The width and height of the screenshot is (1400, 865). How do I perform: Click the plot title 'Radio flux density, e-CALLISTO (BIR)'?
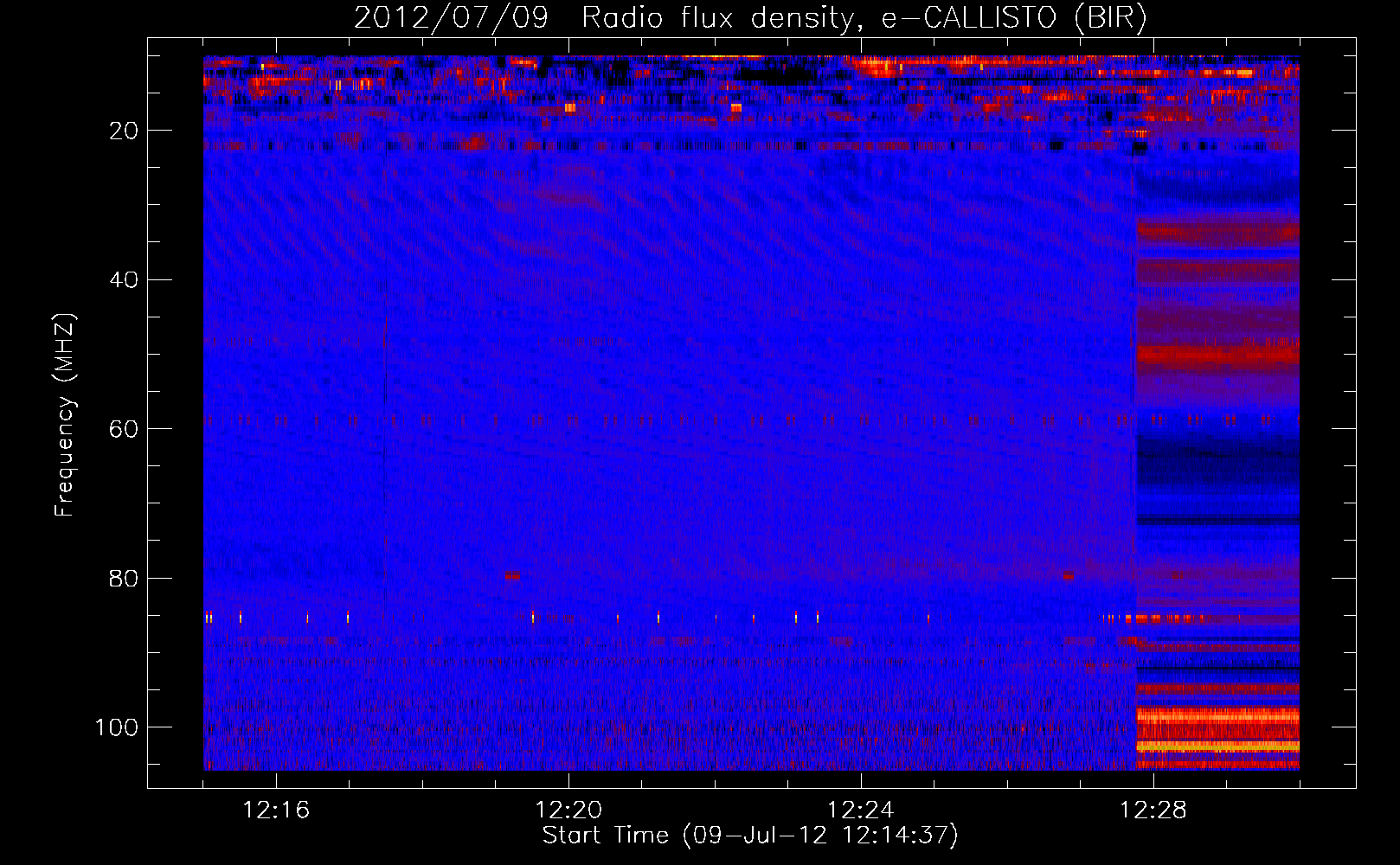pos(864,18)
